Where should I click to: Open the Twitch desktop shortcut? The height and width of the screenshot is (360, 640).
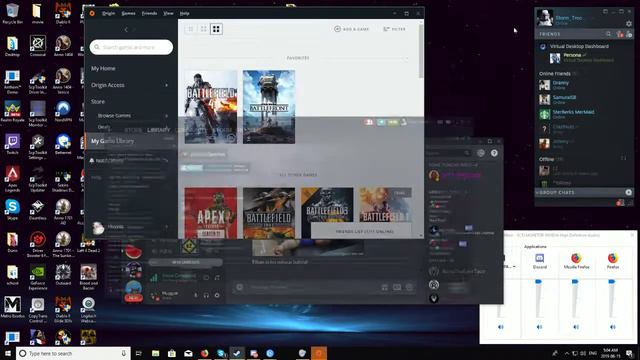click(12, 144)
